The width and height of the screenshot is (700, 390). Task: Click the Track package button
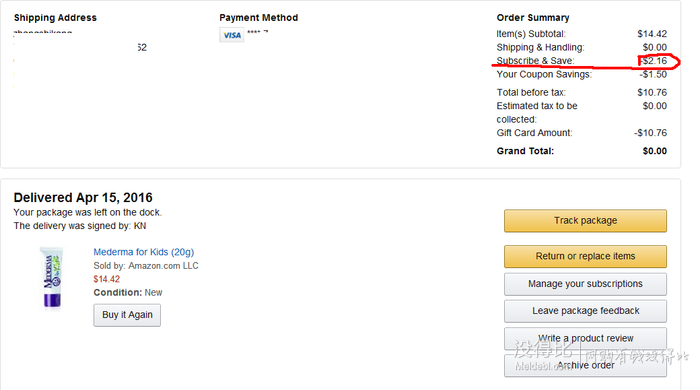[x=585, y=221]
